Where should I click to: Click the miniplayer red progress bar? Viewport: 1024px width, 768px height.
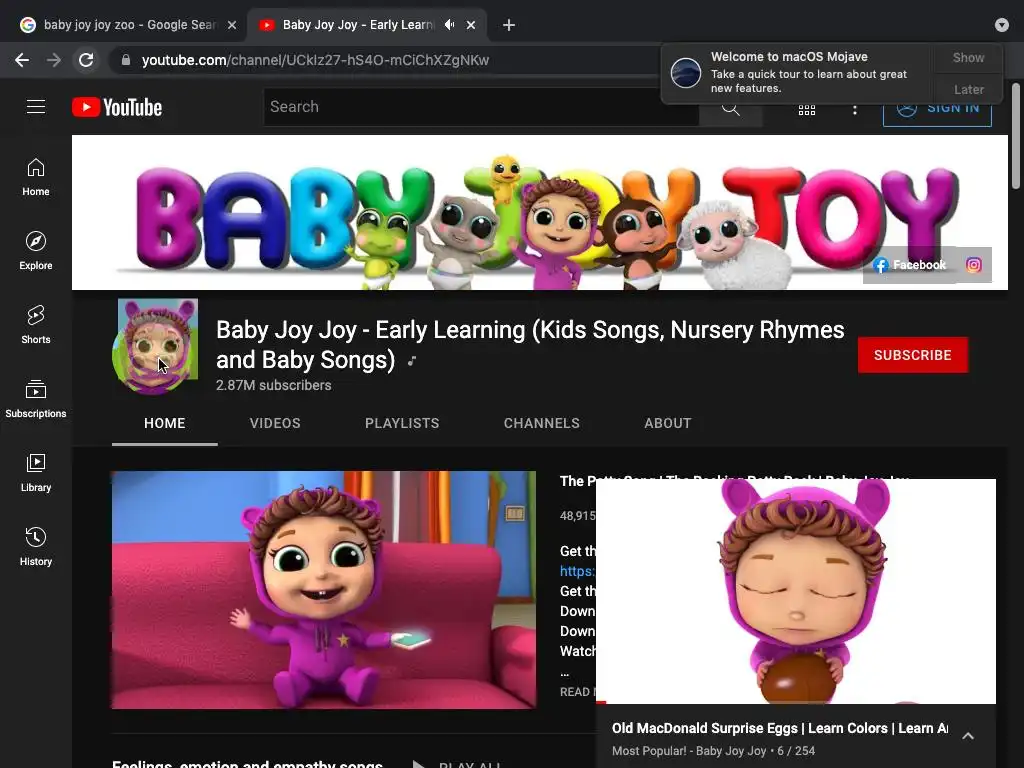tap(601, 703)
